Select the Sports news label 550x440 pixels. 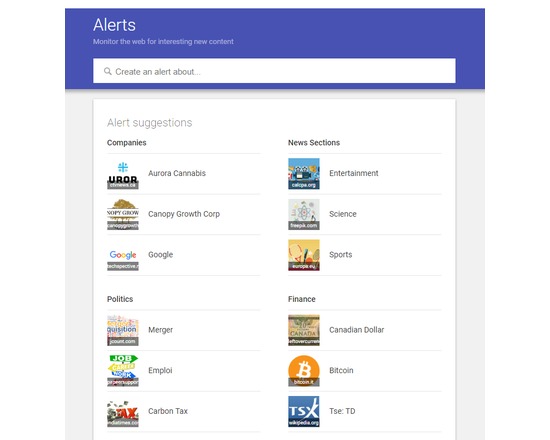341,255
